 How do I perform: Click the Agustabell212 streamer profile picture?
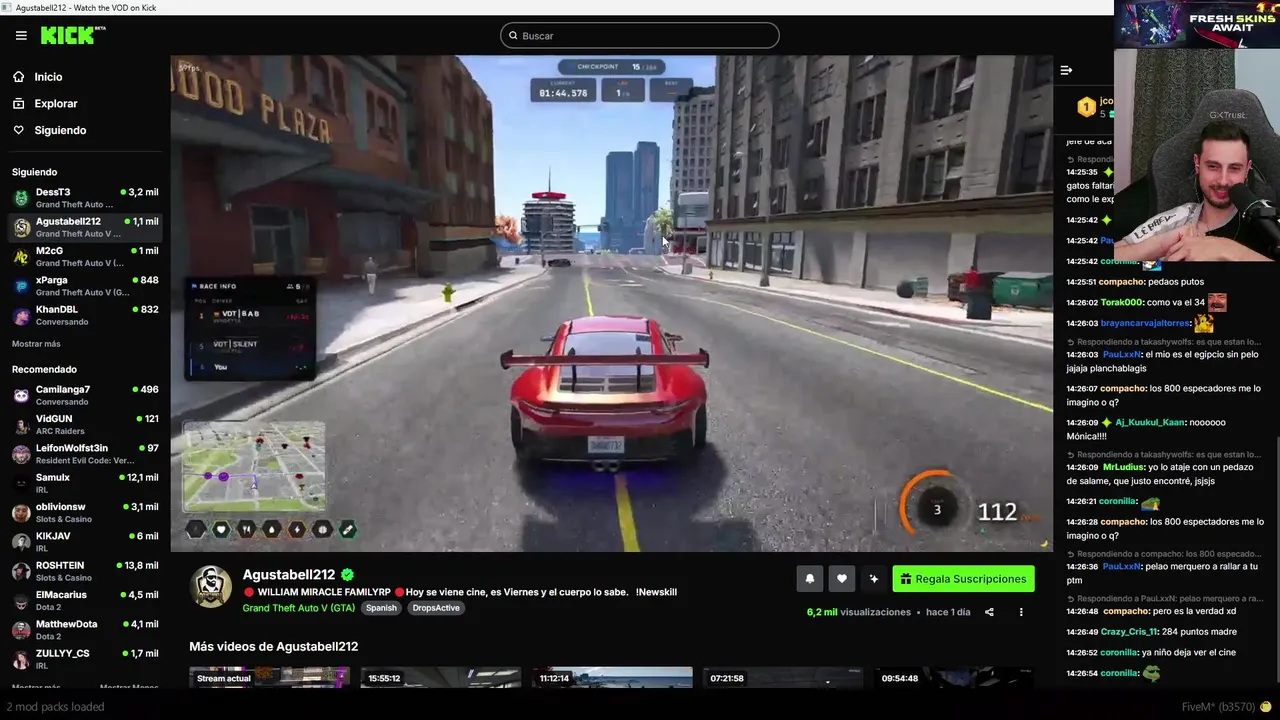coord(211,587)
